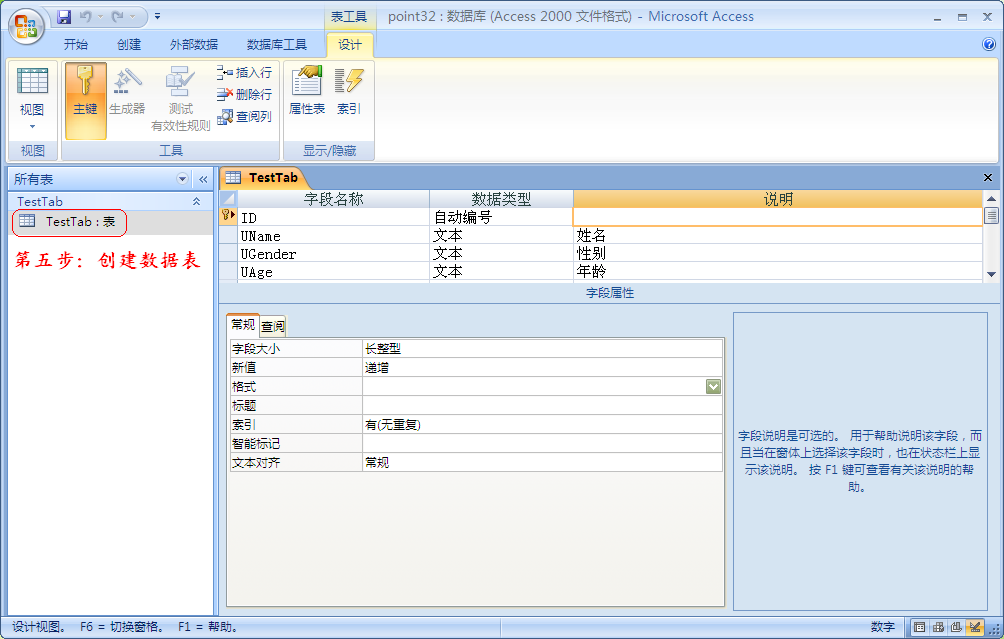Click the 性别 description cell
The height and width of the screenshot is (639, 1004).
pyautogui.click(x=778, y=254)
